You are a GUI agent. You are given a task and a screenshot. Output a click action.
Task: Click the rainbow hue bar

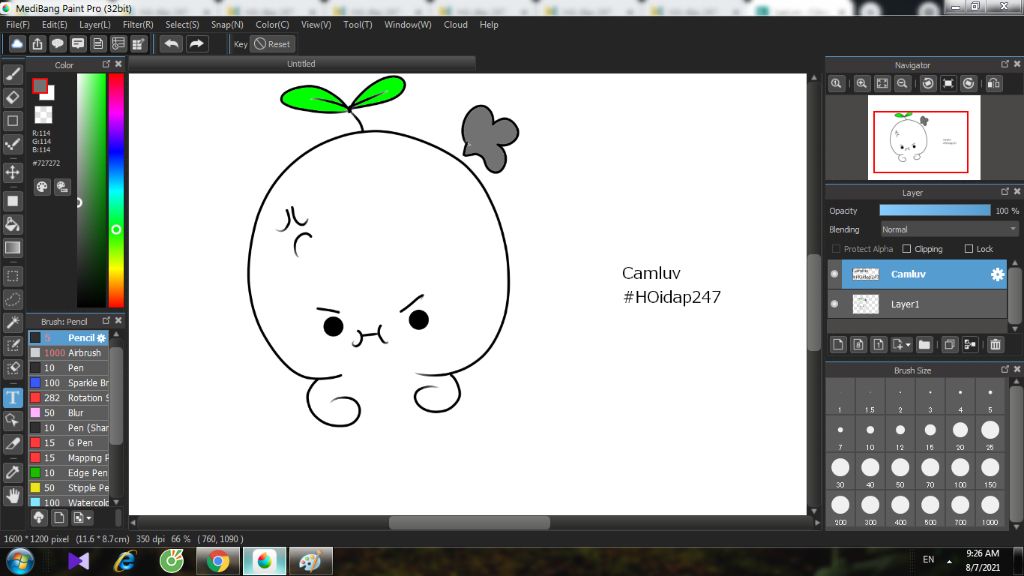tap(116, 189)
